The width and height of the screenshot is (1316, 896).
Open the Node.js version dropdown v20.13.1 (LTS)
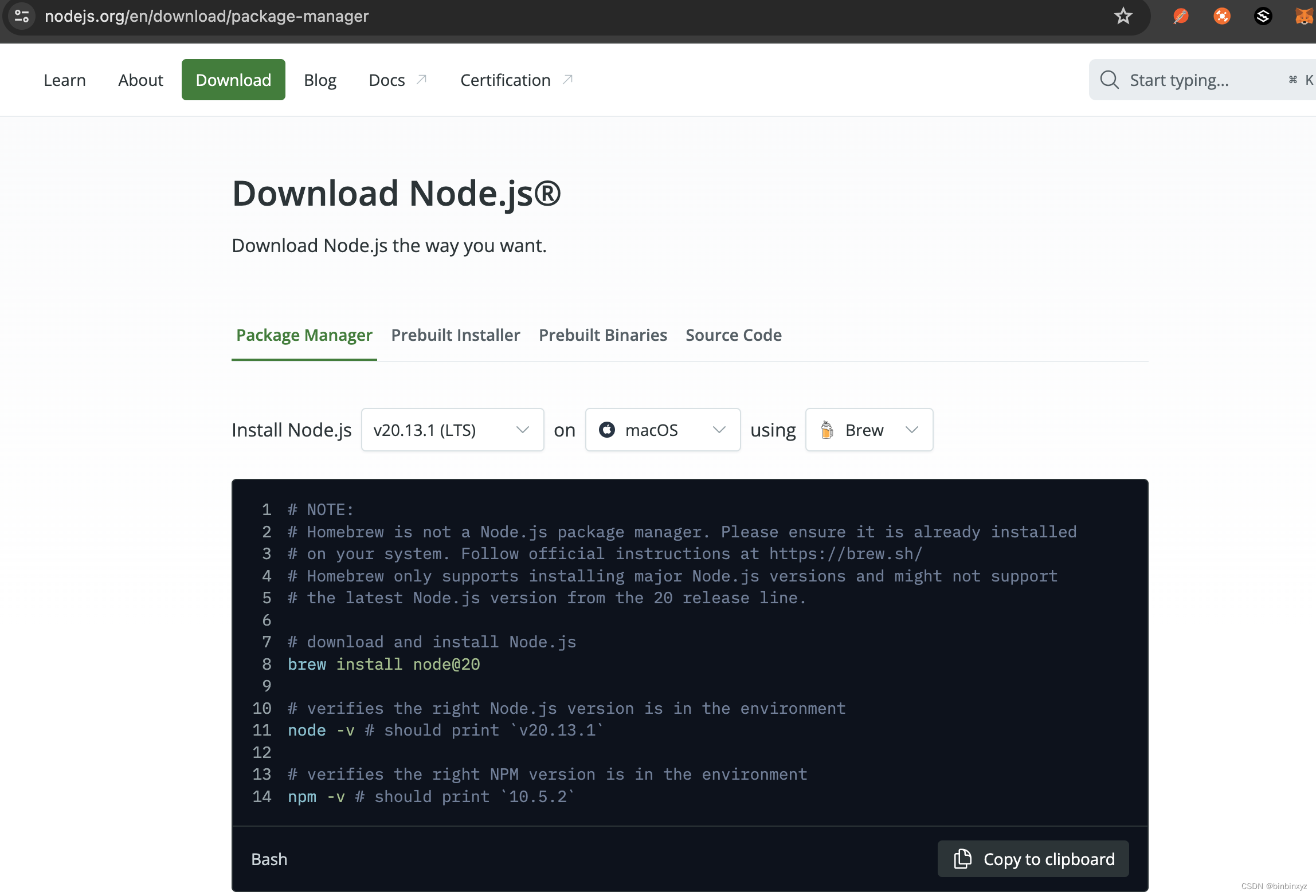pyautogui.click(x=452, y=430)
